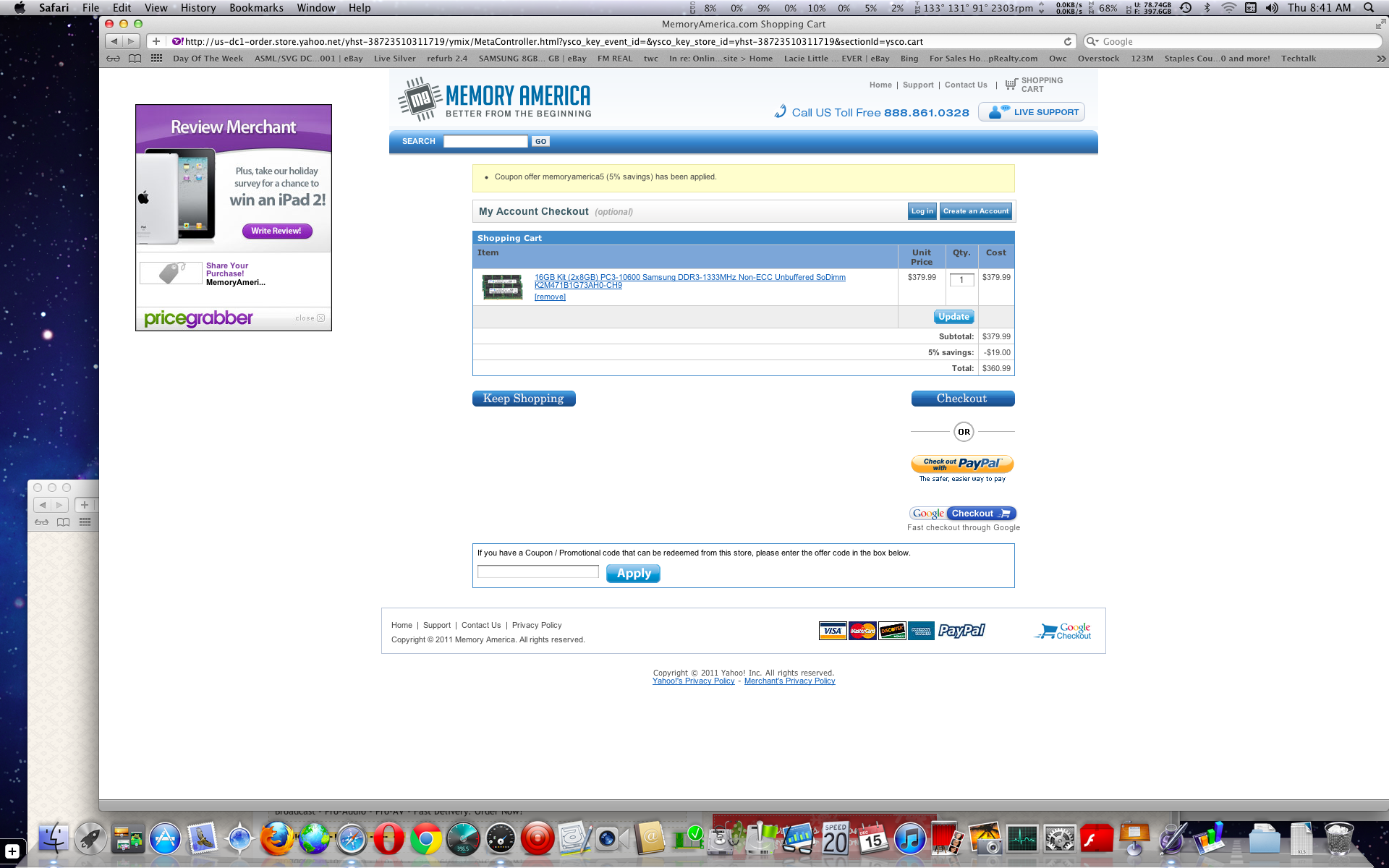Open the Google search engine dropdown
The height and width of the screenshot is (868, 1389).
(1092, 42)
